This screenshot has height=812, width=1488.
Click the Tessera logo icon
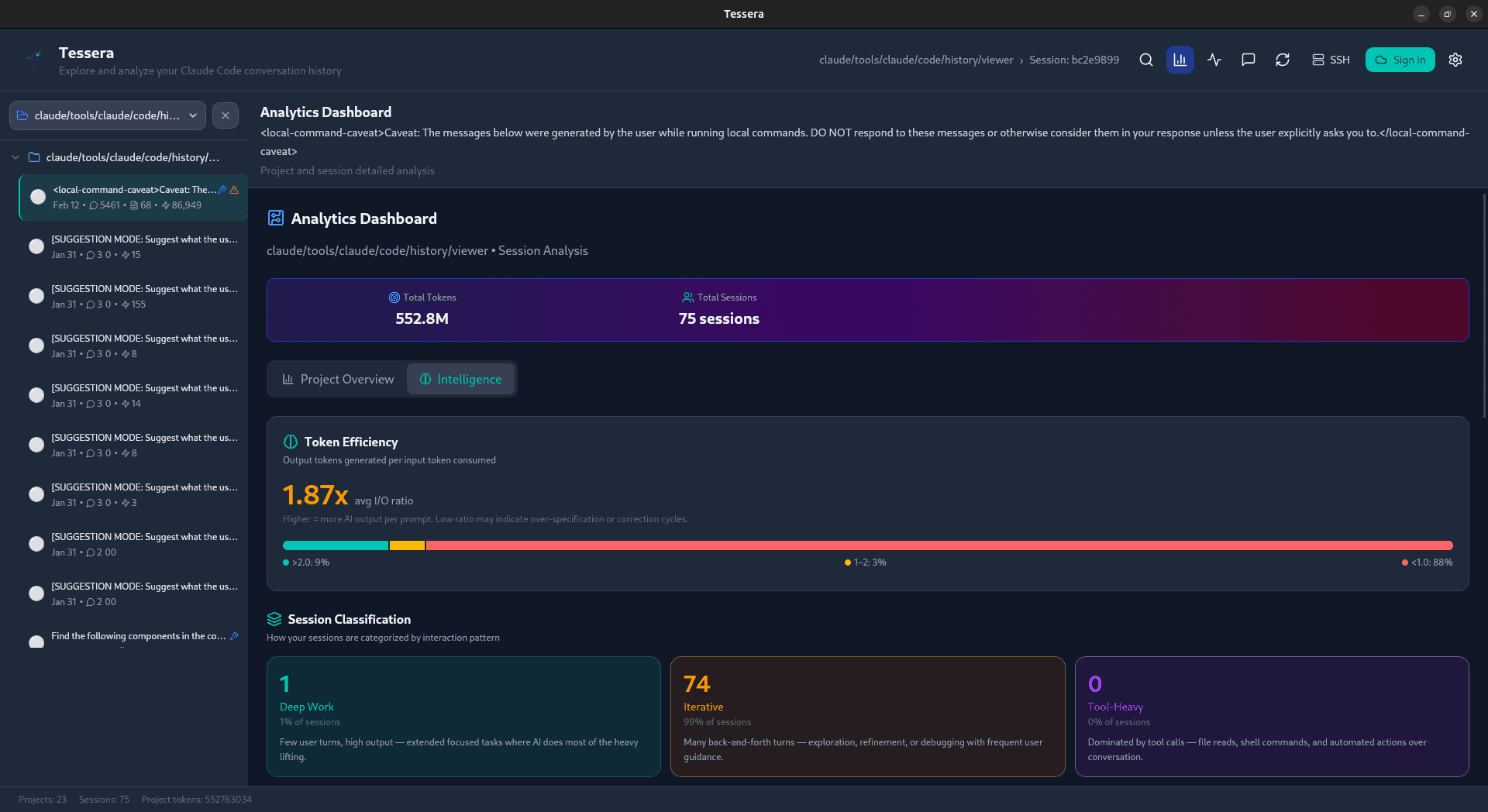tap(34, 57)
